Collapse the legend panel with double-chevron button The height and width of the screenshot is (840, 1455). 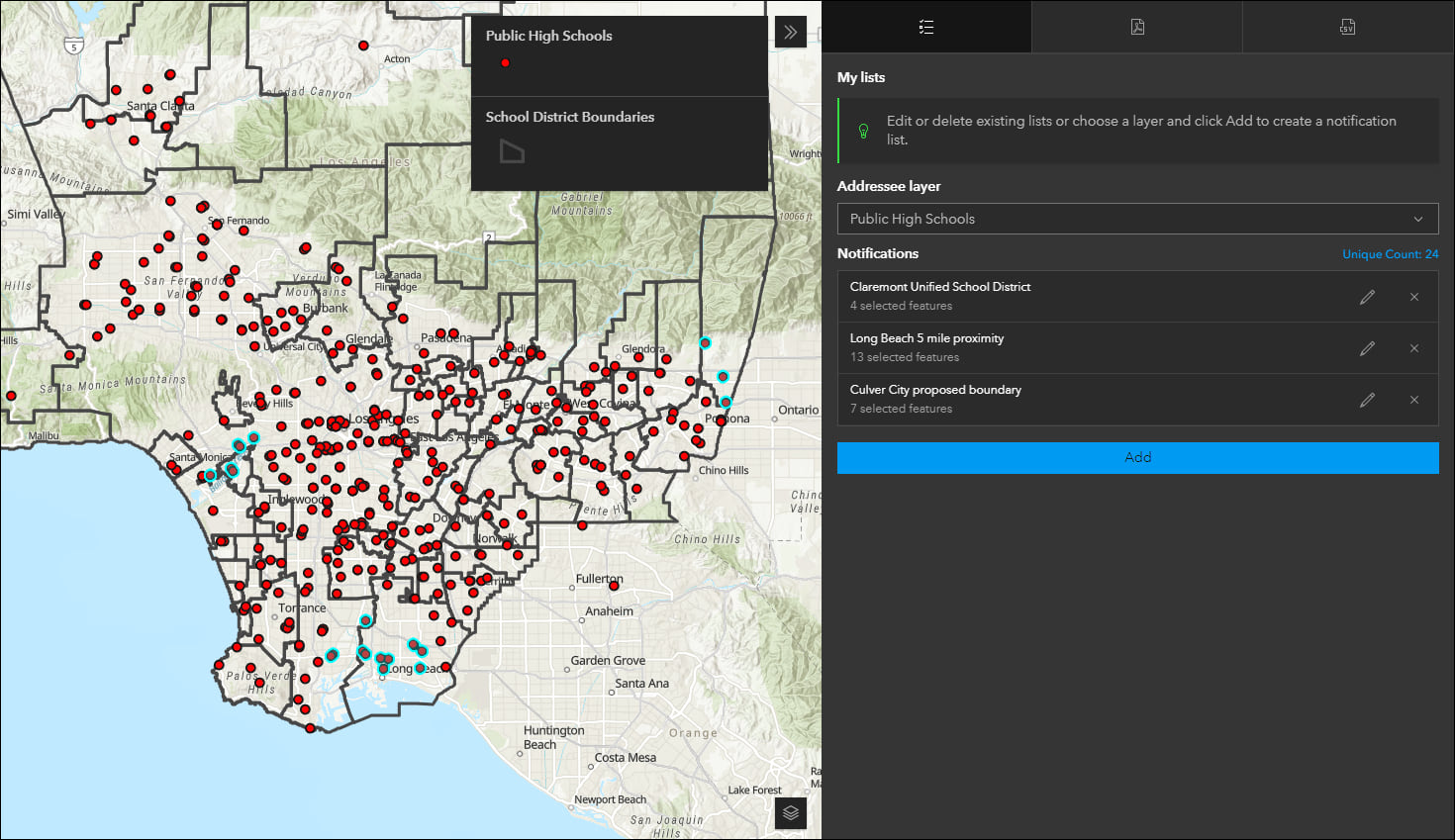(x=790, y=32)
